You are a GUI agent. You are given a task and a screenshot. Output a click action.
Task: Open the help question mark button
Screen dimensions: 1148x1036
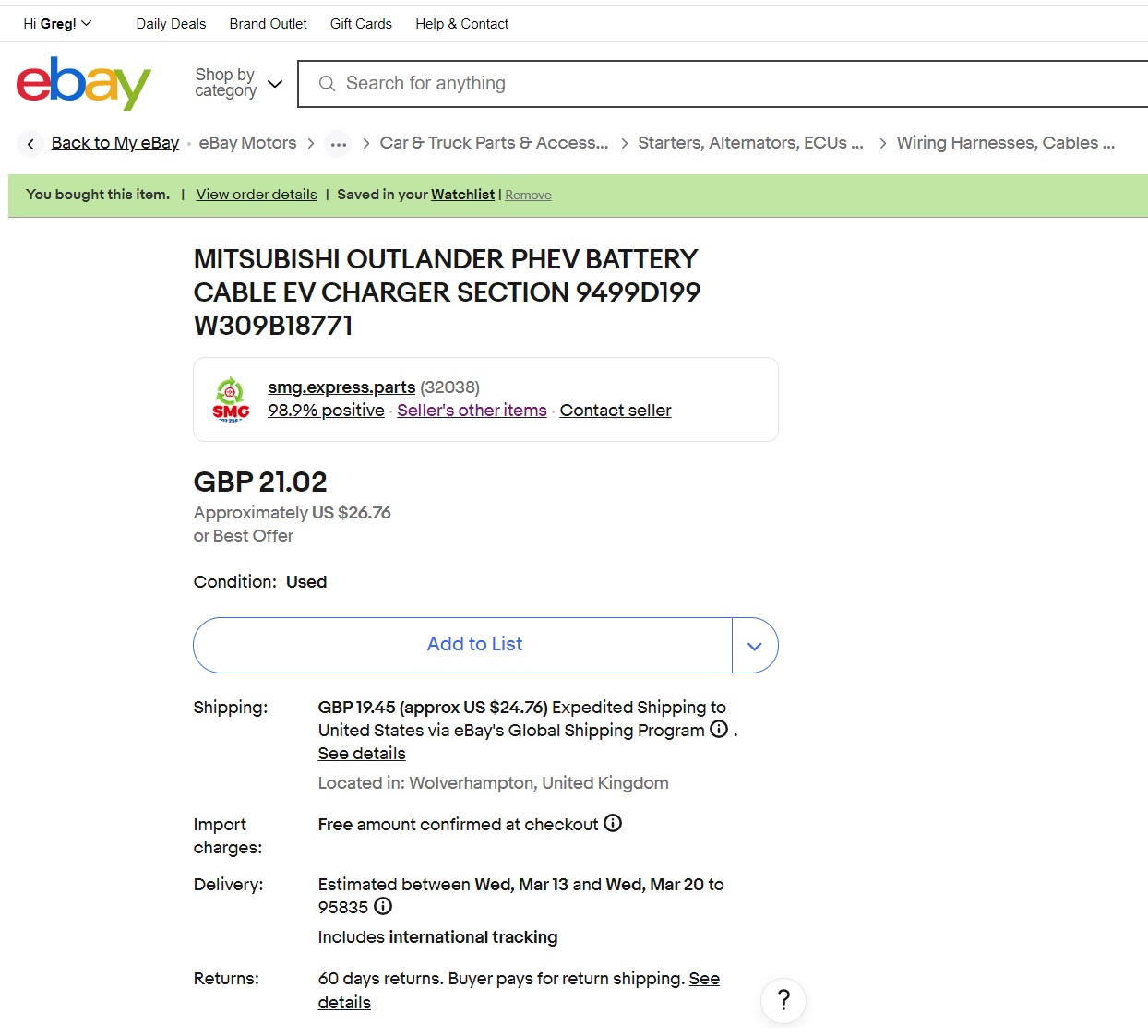pos(783,1000)
